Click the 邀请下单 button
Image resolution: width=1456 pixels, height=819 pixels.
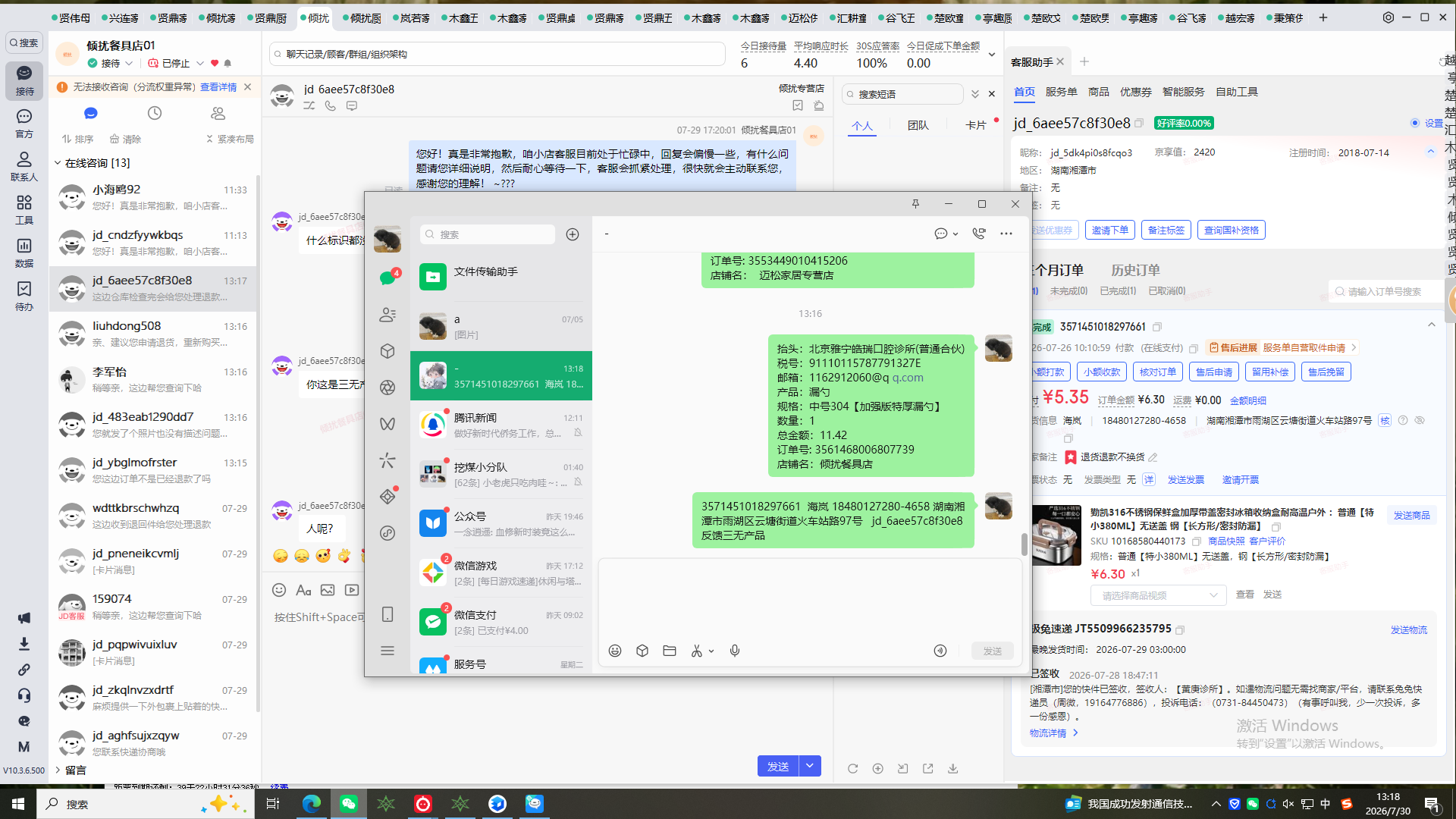pyautogui.click(x=1109, y=230)
